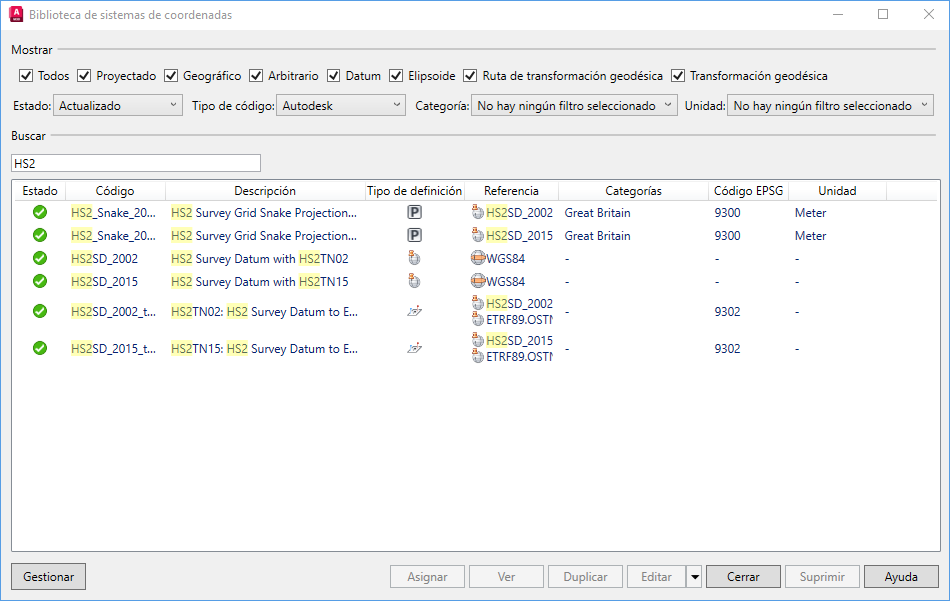Click green status check of HS2SD_2015 row
This screenshot has height=601, width=950.
40,282
